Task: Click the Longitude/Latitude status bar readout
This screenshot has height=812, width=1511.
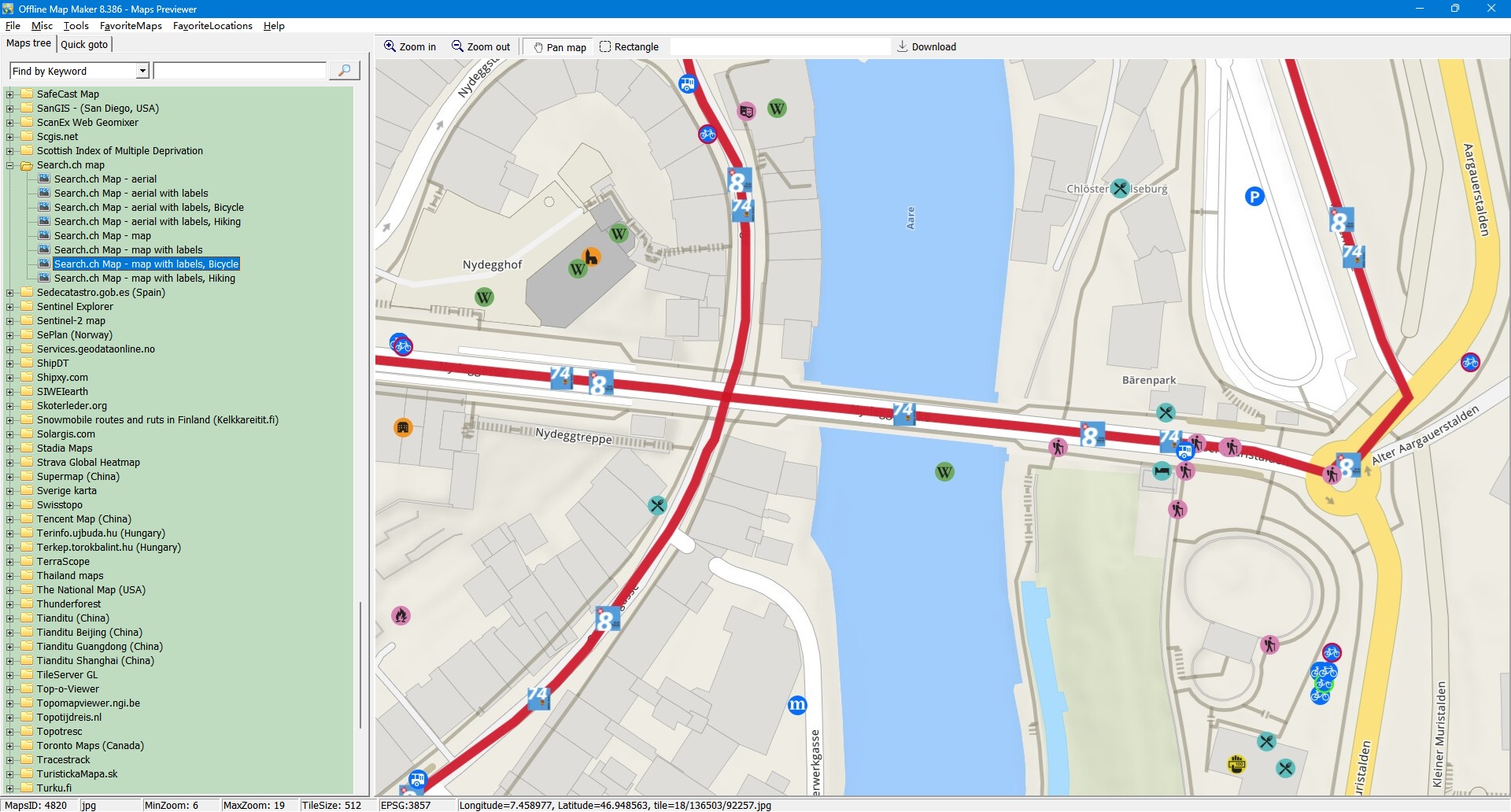Action: (x=615, y=805)
